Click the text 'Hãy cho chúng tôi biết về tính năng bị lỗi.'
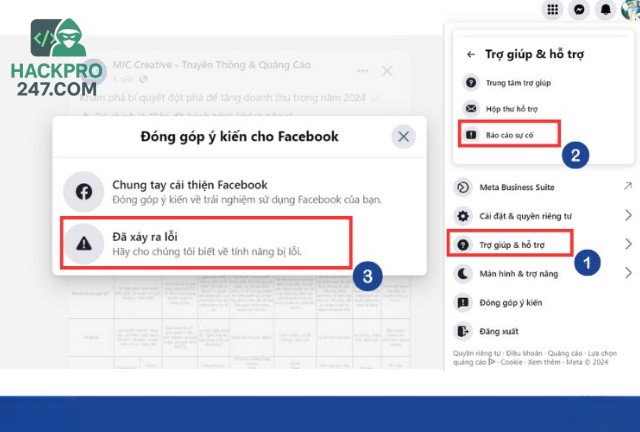 tap(207, 252)
